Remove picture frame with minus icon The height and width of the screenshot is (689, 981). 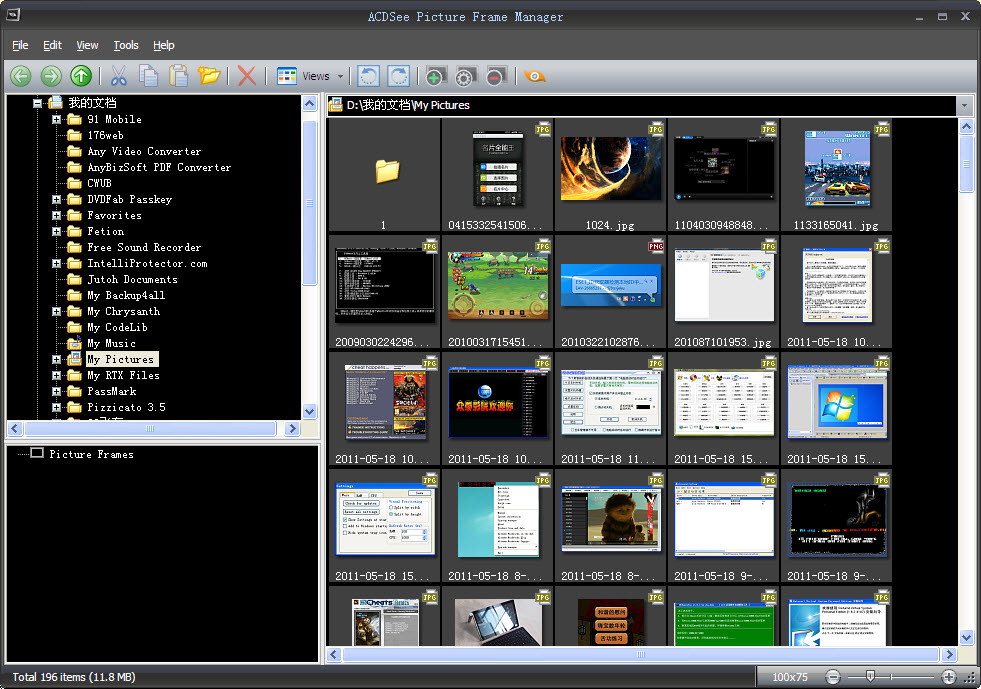[x=495, y=76]
